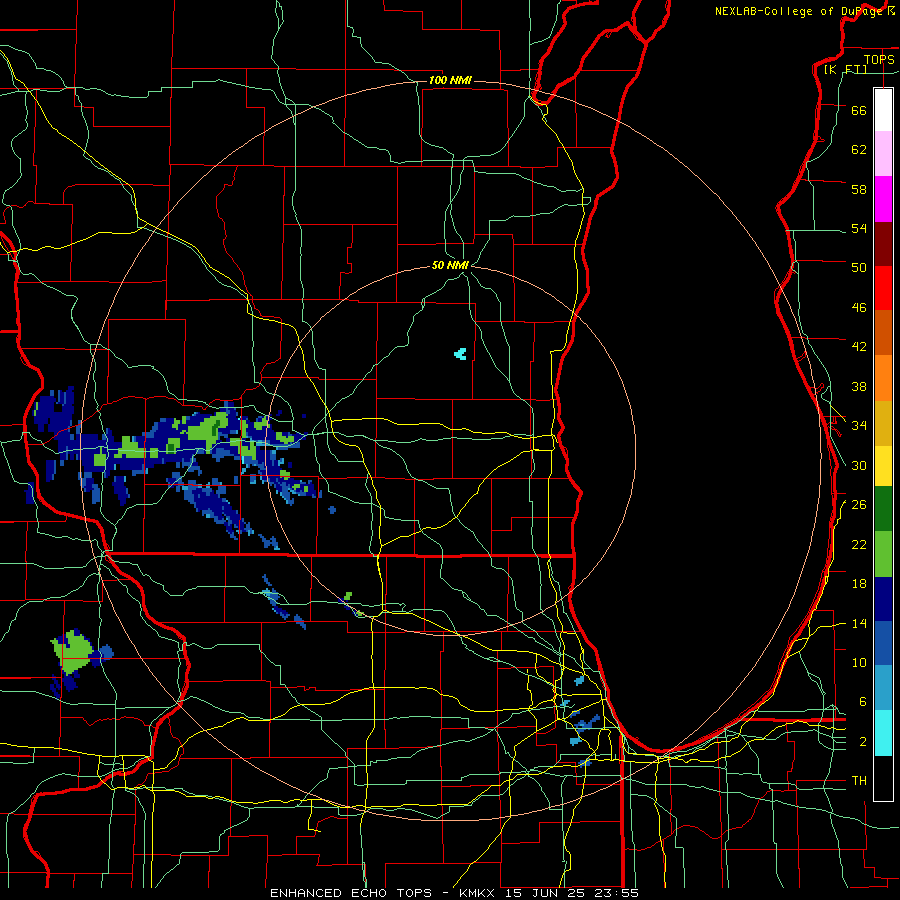Pick the dark orange legend swatch
Image resolution: width=900 pixels, height=900 pixels.
point(883,332)
